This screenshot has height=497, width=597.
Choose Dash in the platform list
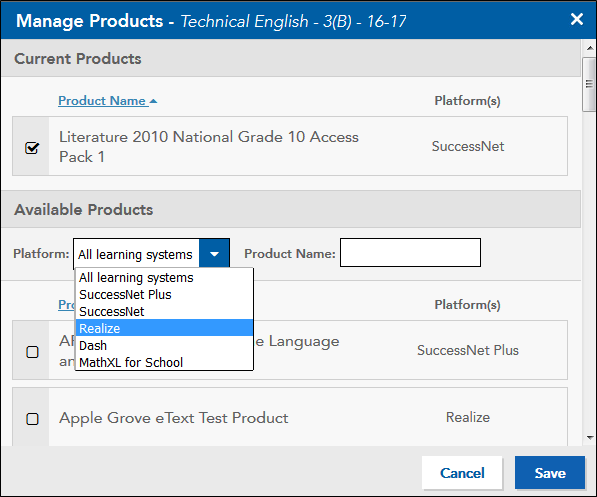[x=164, y=345]
